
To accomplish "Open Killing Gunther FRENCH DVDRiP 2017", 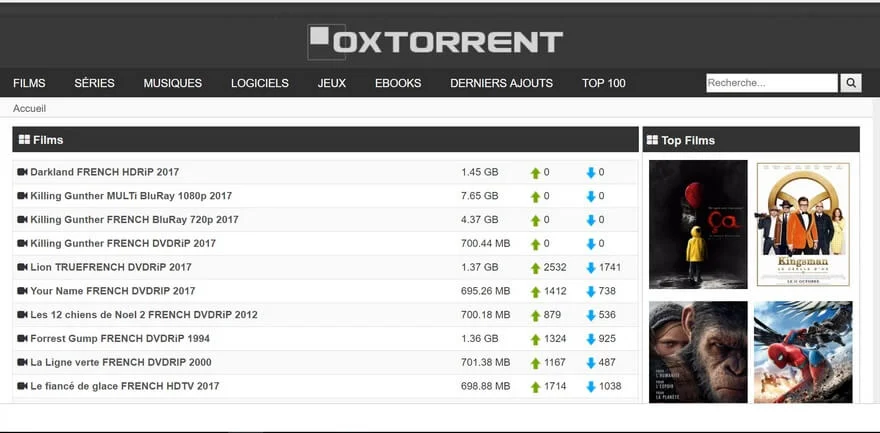I will [x=123, y=243].
